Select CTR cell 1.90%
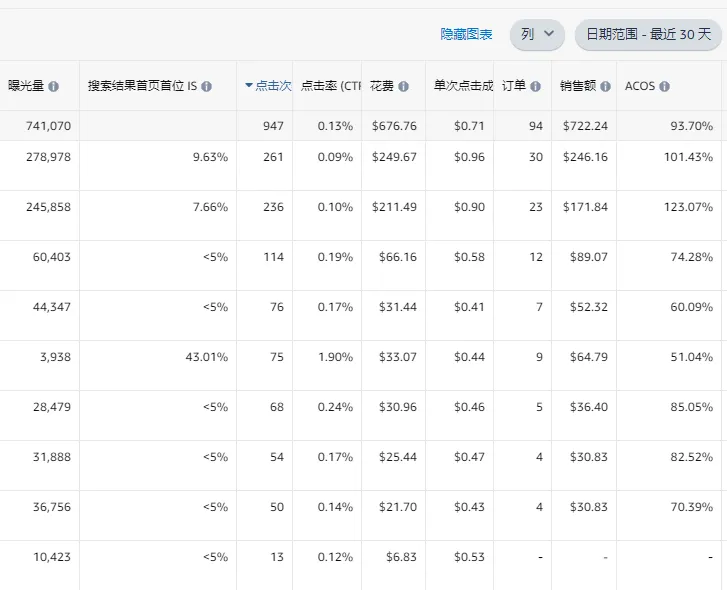 [335, 357]
